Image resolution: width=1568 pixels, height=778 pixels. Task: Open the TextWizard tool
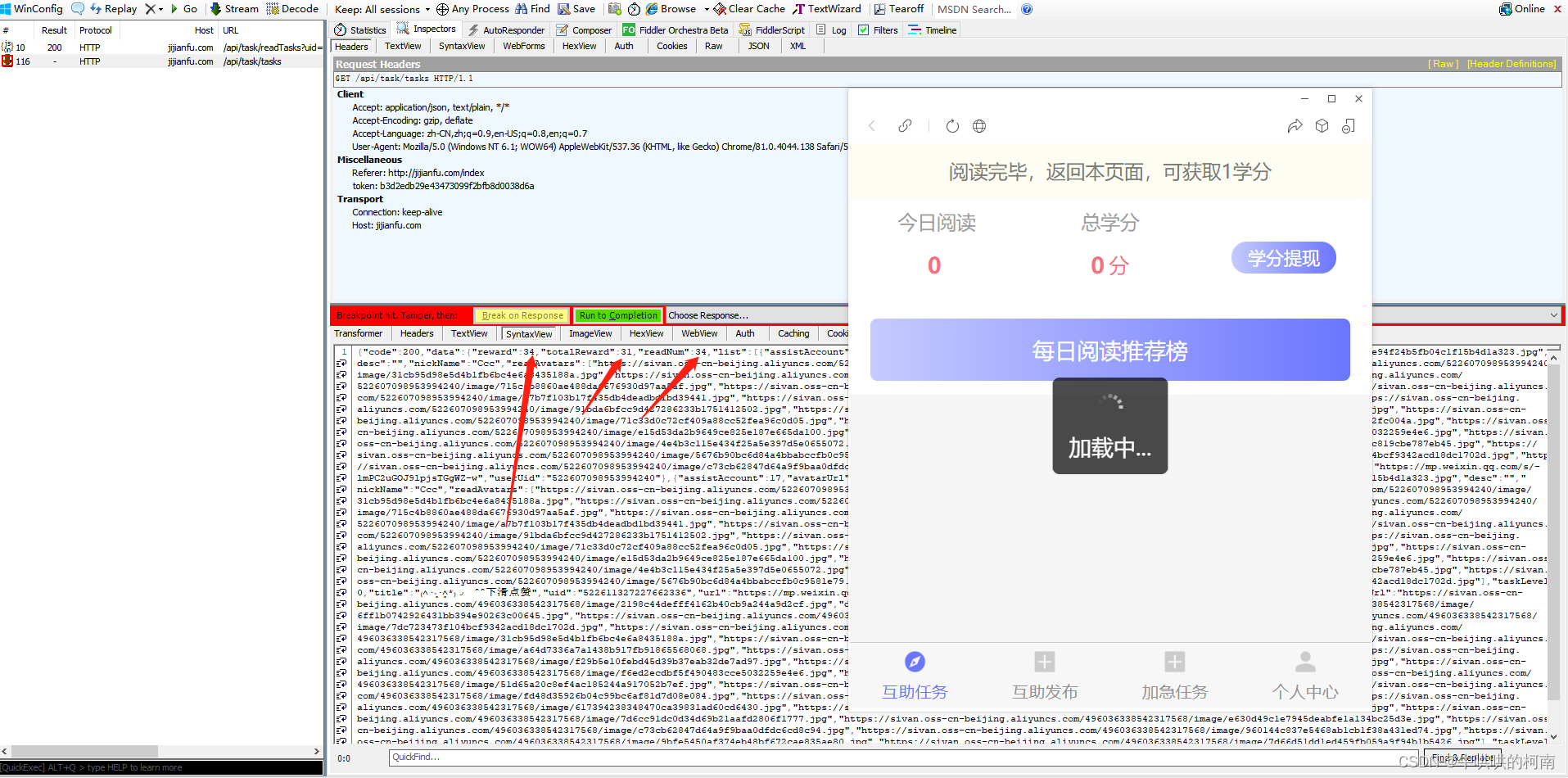tap(827, 9)
